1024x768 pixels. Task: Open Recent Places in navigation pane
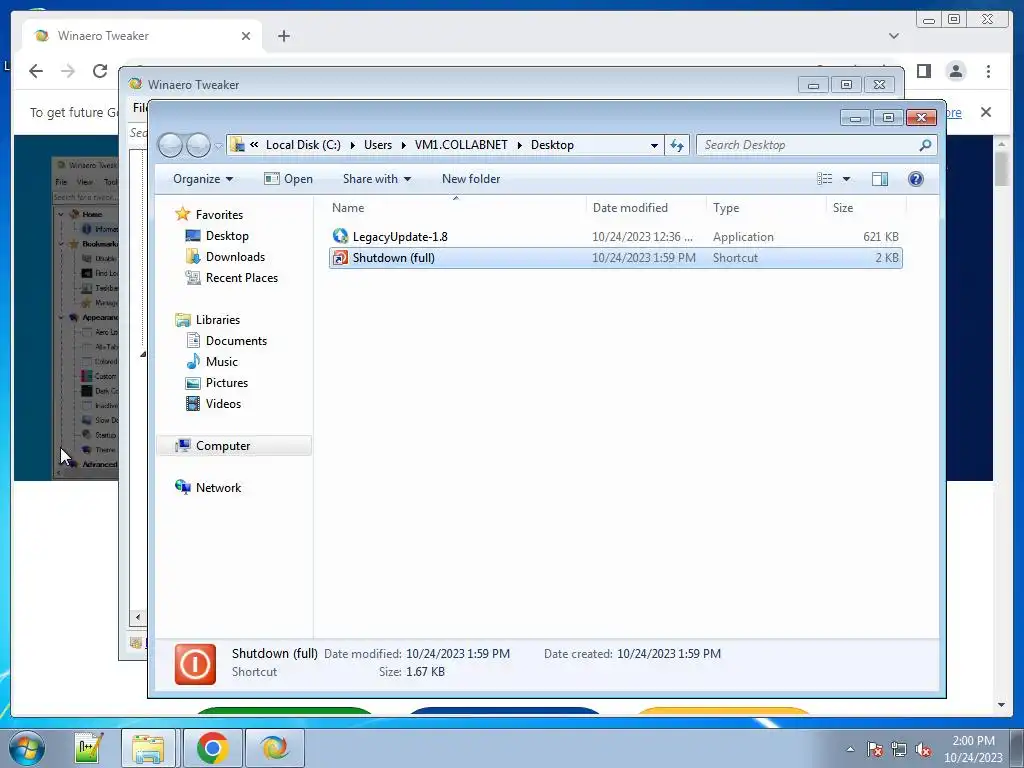[242, 278]
